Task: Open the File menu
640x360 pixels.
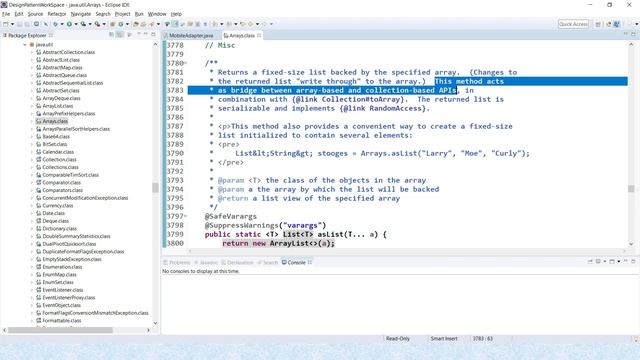Action: [x=6, y=14]
